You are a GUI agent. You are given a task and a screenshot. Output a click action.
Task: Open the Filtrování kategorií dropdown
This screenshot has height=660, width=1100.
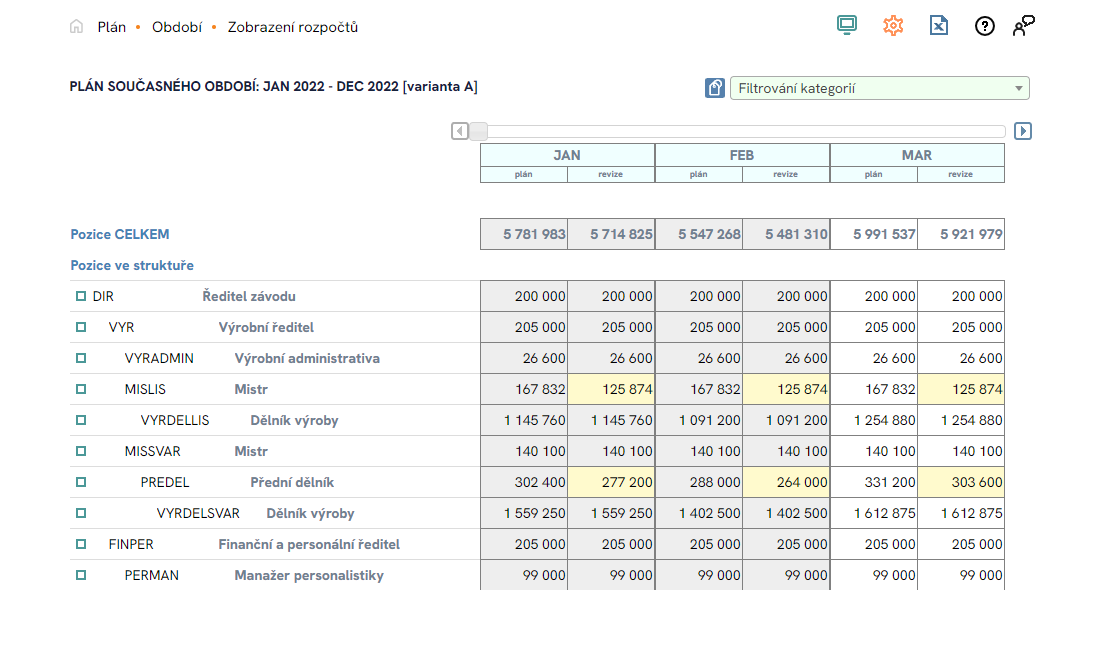pos(880,88)
